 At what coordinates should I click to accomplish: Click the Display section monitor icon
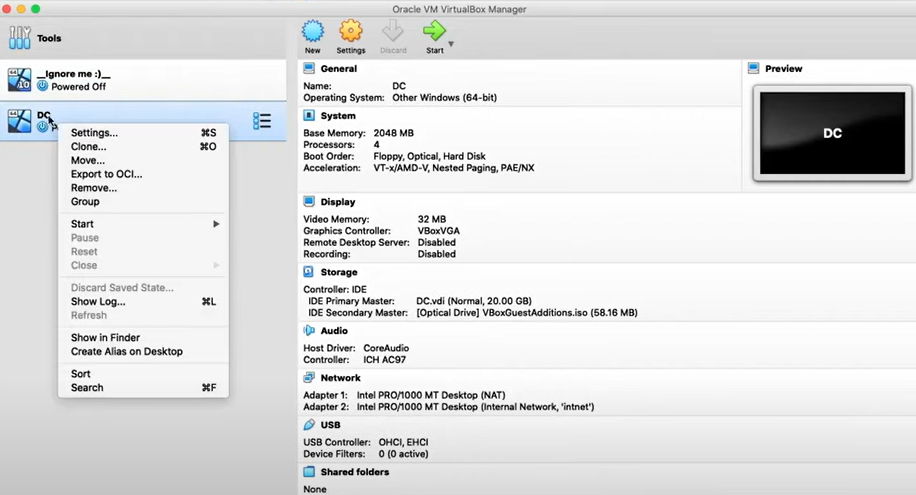(309, 202)
